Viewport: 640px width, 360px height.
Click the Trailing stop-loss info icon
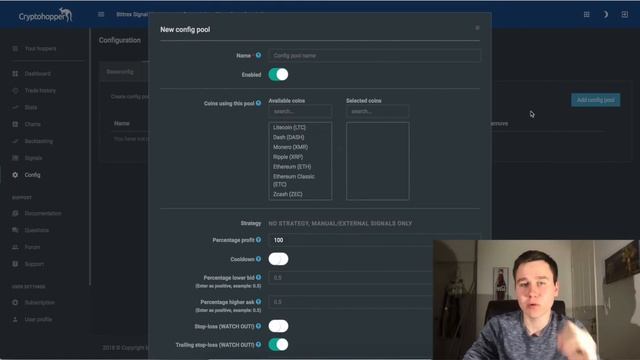point(258,344)
